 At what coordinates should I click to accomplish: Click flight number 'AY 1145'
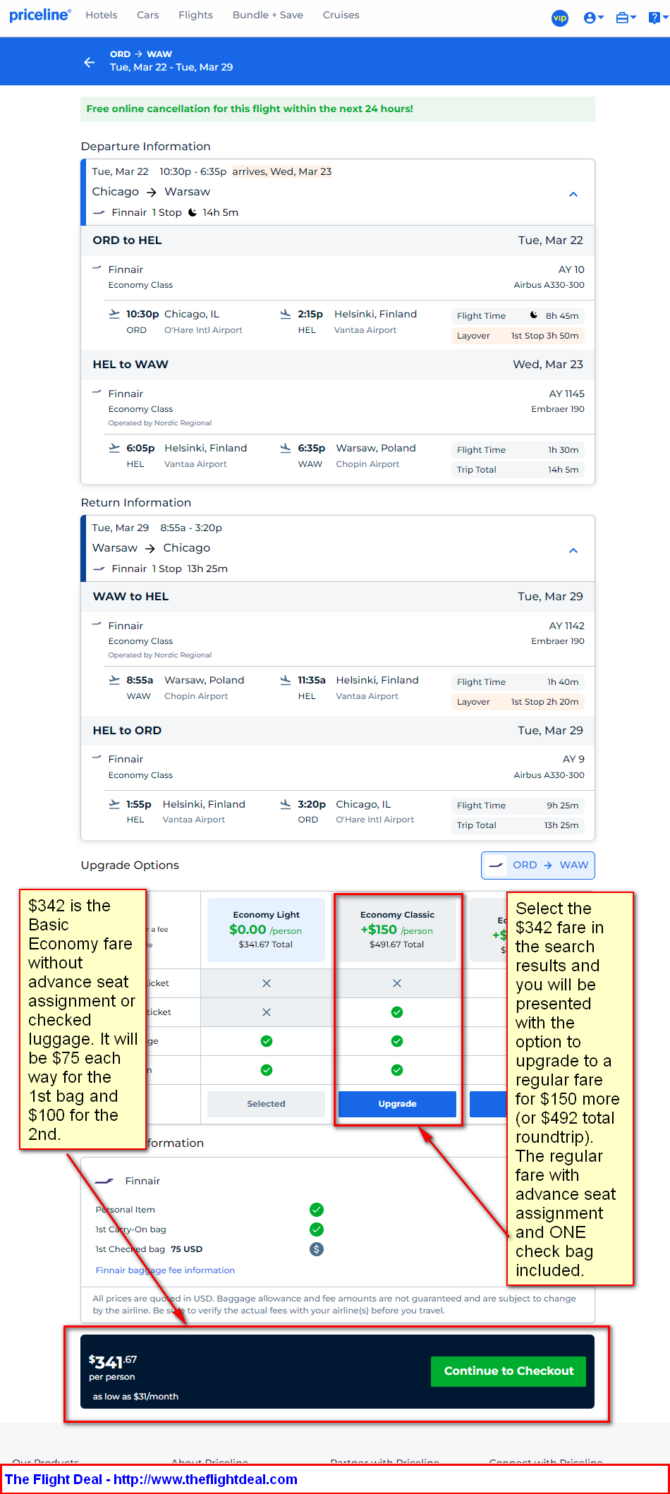(x=567, y=394)
